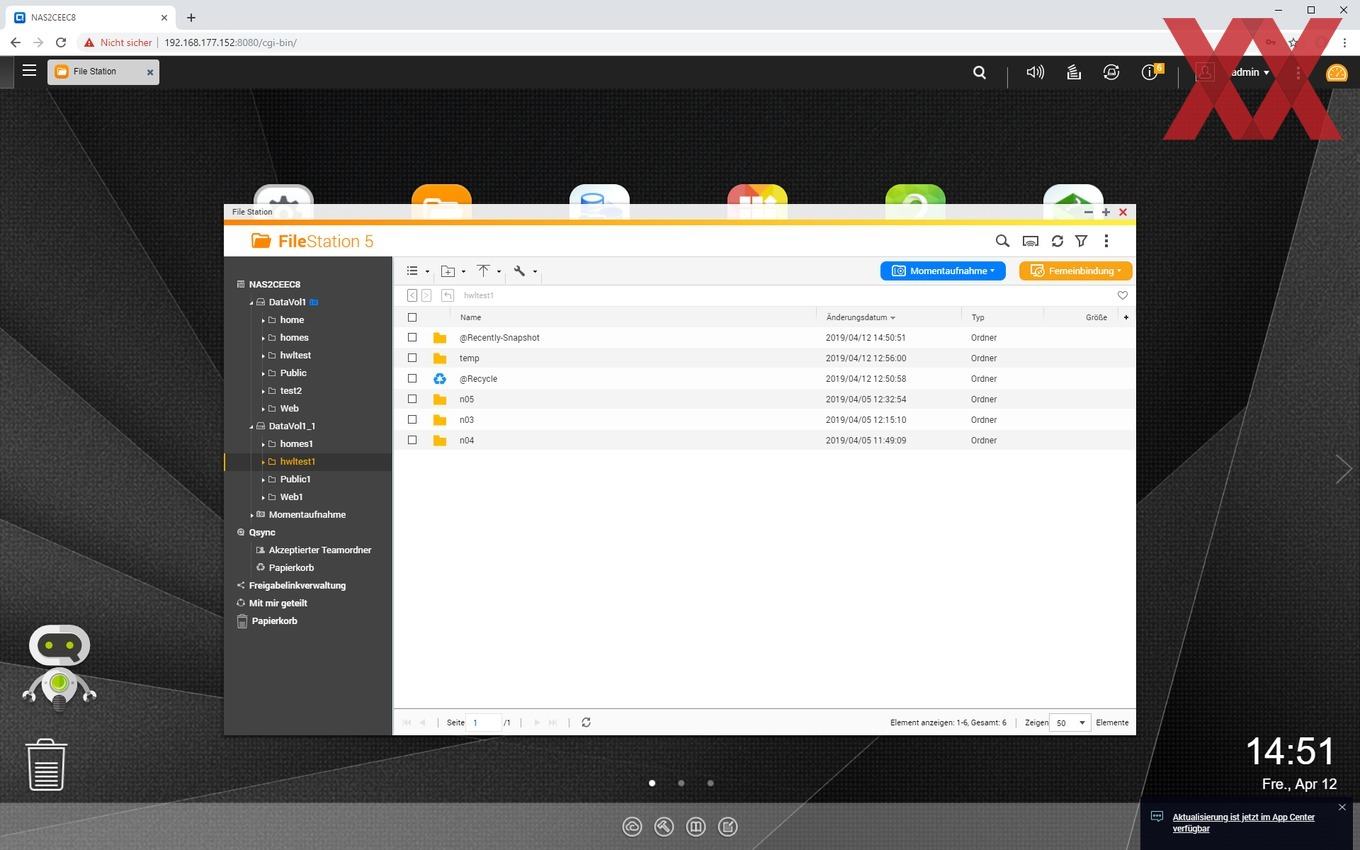Sort by the Änderungsdatum column header
Viewport: 1360px width, 850px height.
860,317
